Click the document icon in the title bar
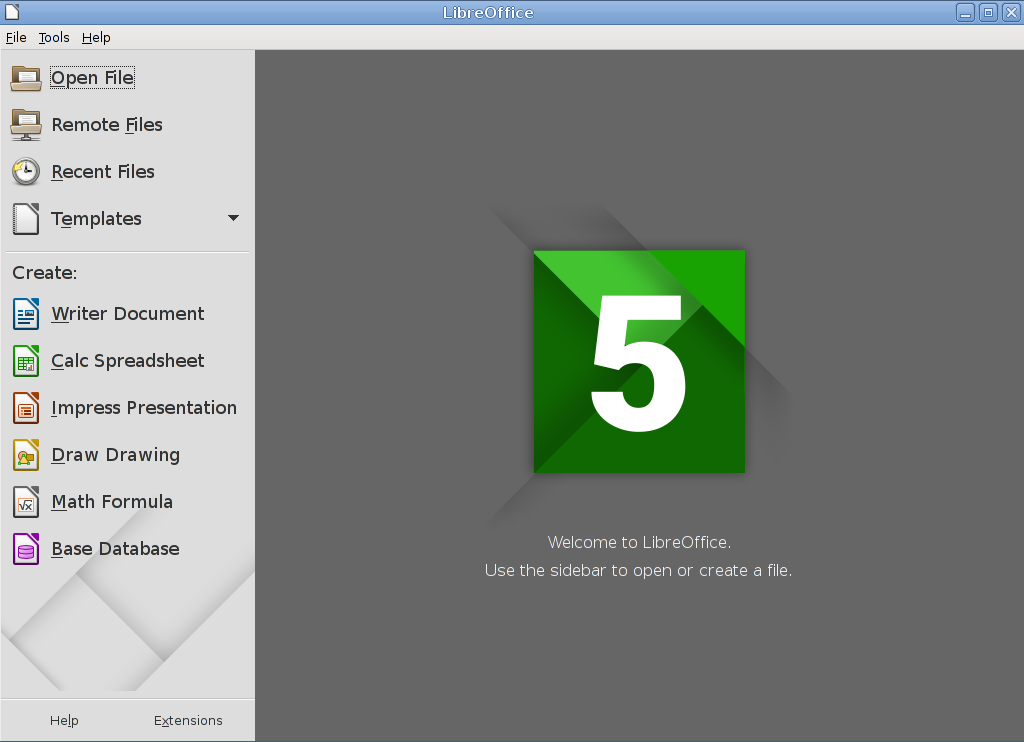The height and width of the screenshot is (742, 1024). [12, 12]
